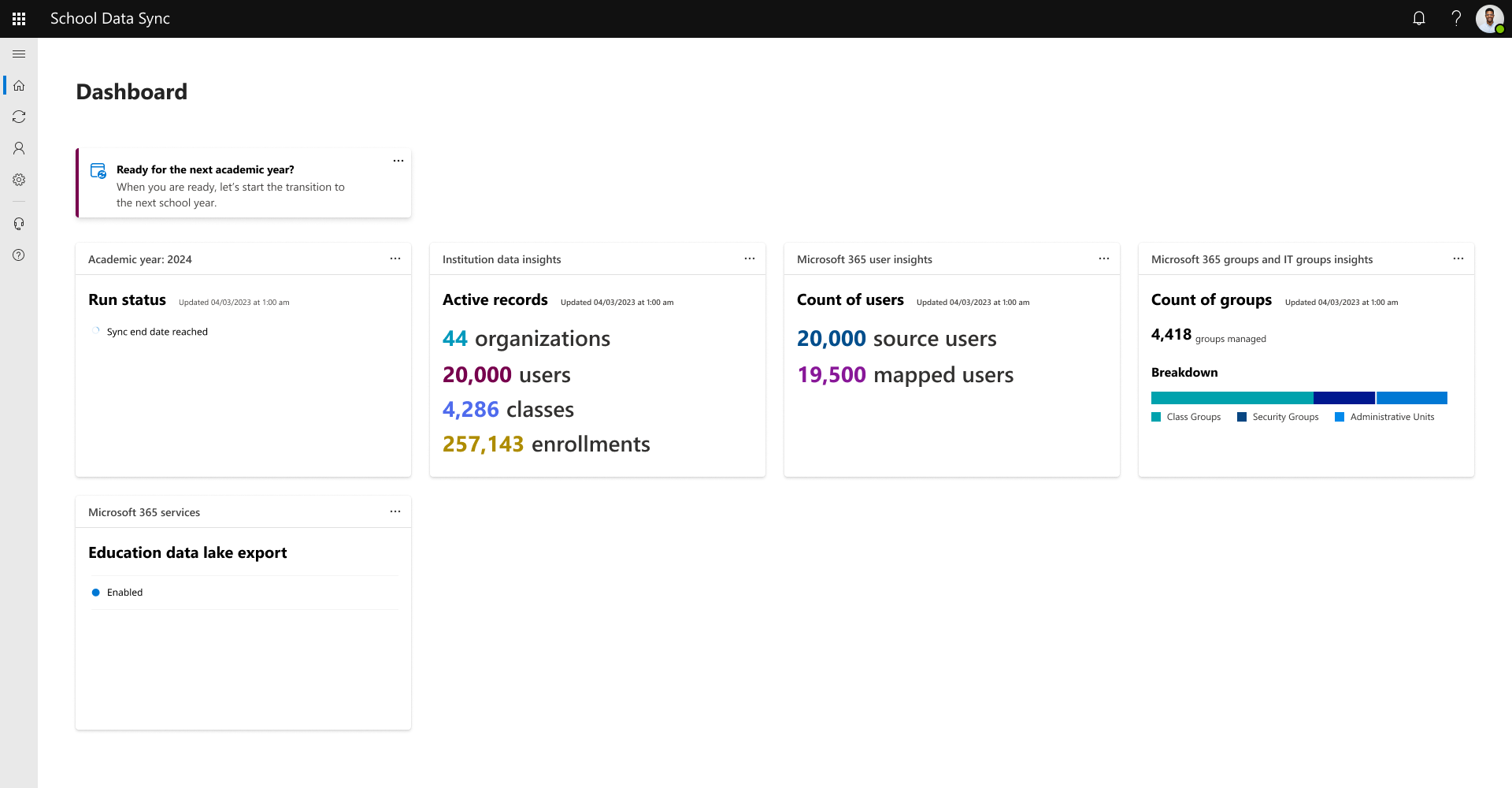Open more options on academic year banner
Viewport: 1512px width, 788px height.
398,161
